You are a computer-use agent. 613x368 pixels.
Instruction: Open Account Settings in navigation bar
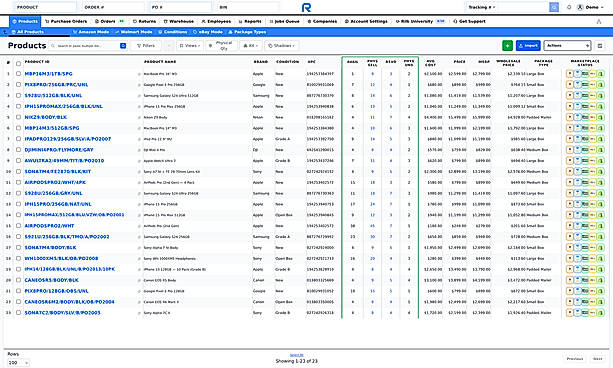[366, 22]
